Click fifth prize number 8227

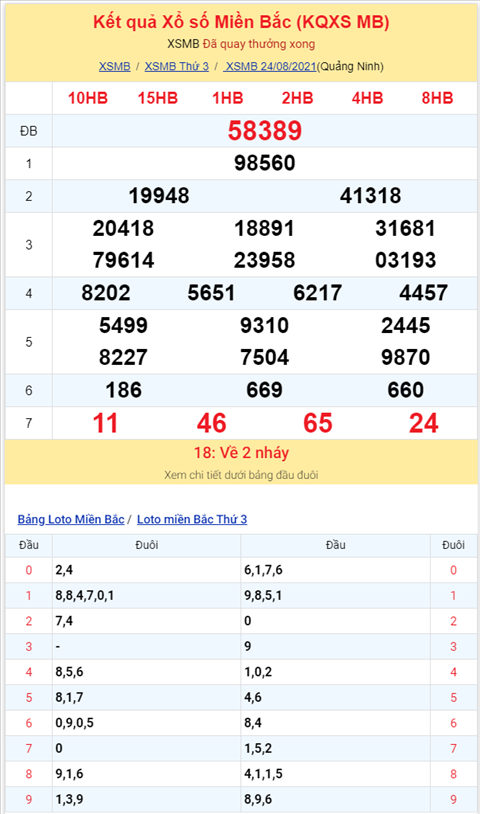coord(124,358)
